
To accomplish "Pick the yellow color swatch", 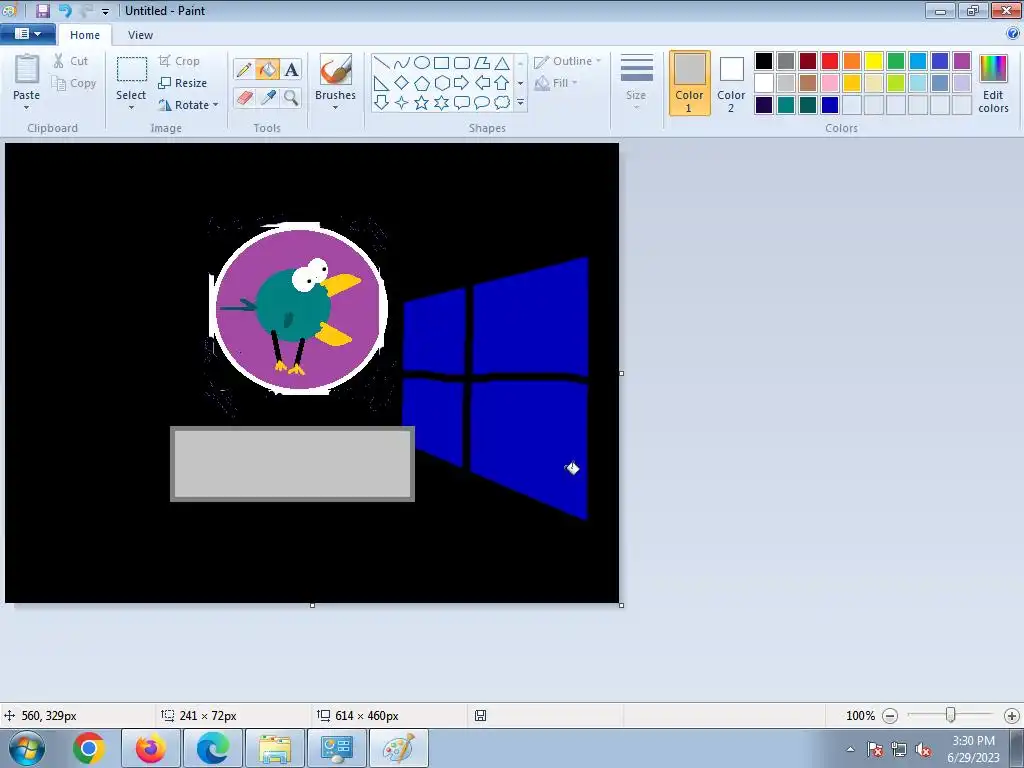I will click(x=874, y=61).
